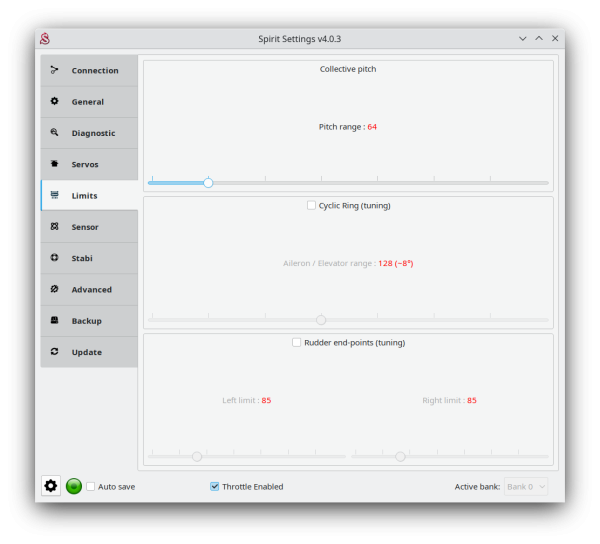Disable the Throttle Enabled checkbox
Image resolution: width=600 pixels, height=544 pixels.
tap(215, 486)
